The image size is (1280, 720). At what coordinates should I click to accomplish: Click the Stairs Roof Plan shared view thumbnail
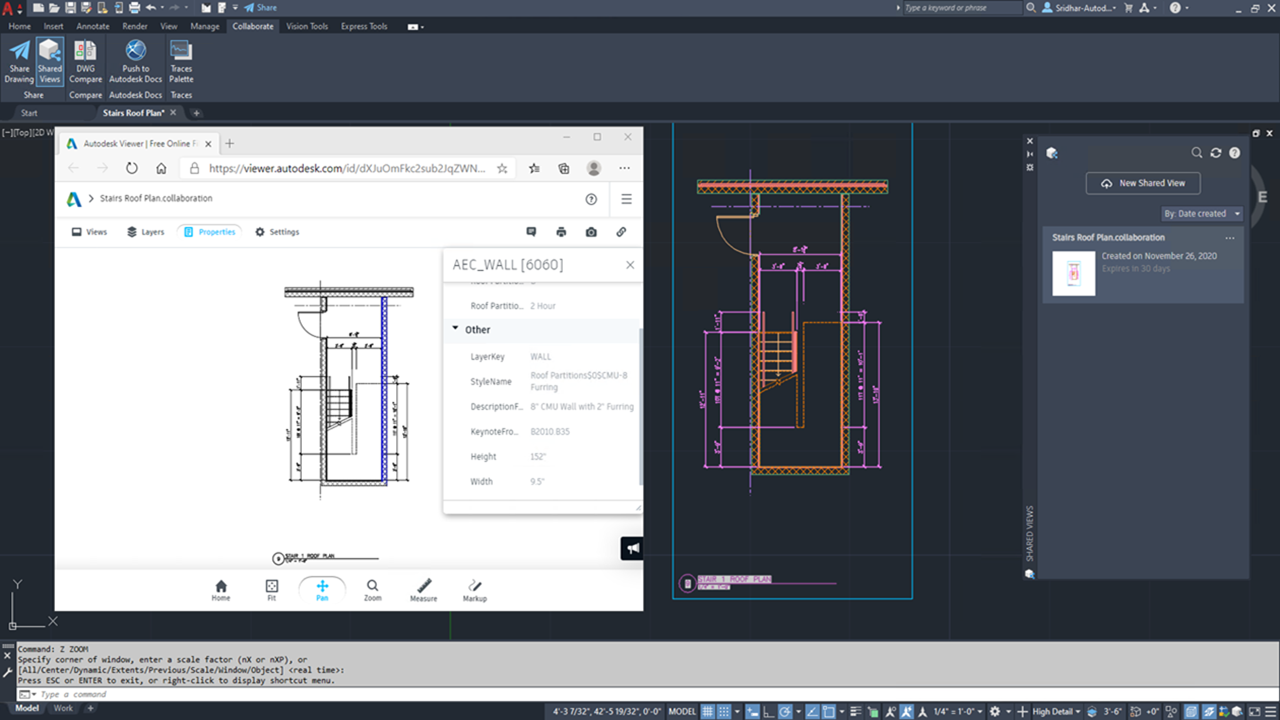click(1073, 273)
